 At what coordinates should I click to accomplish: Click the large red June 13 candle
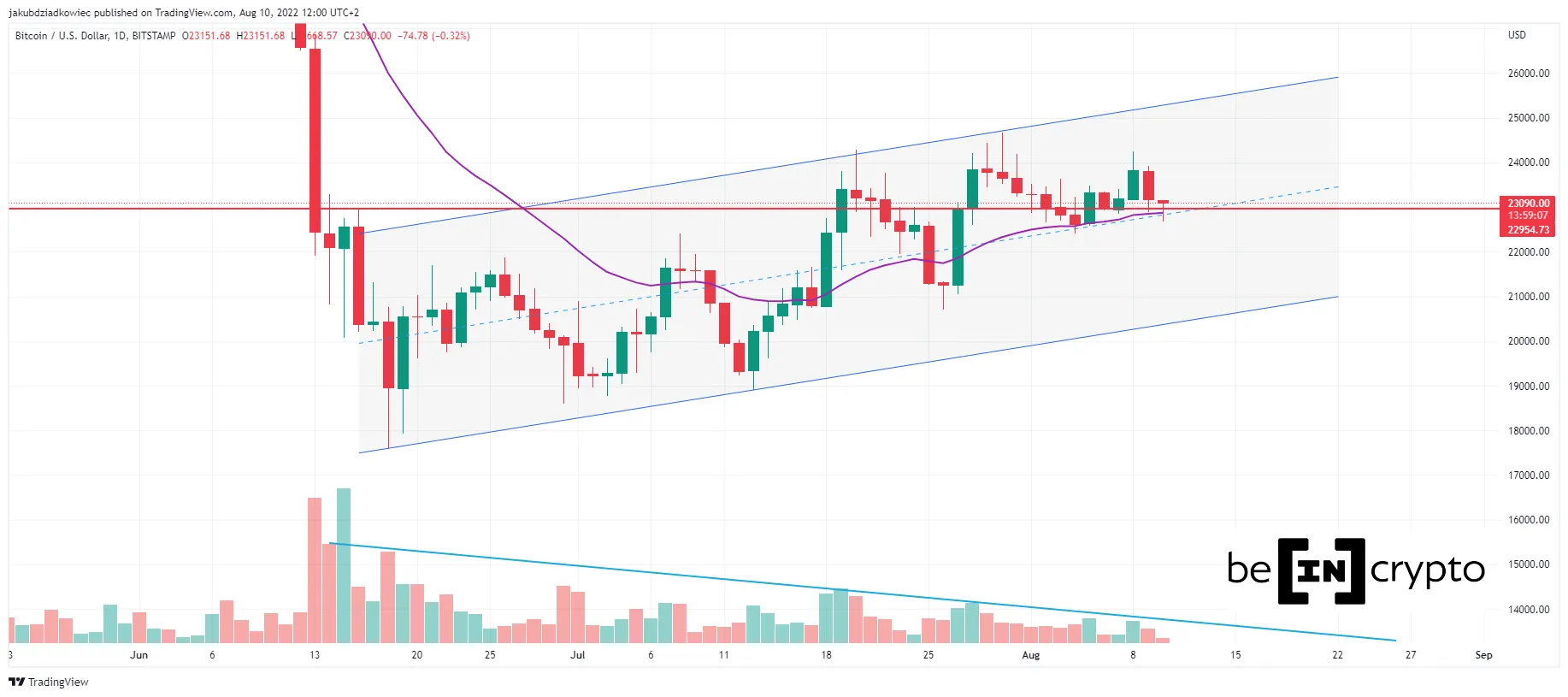(315, 140)
